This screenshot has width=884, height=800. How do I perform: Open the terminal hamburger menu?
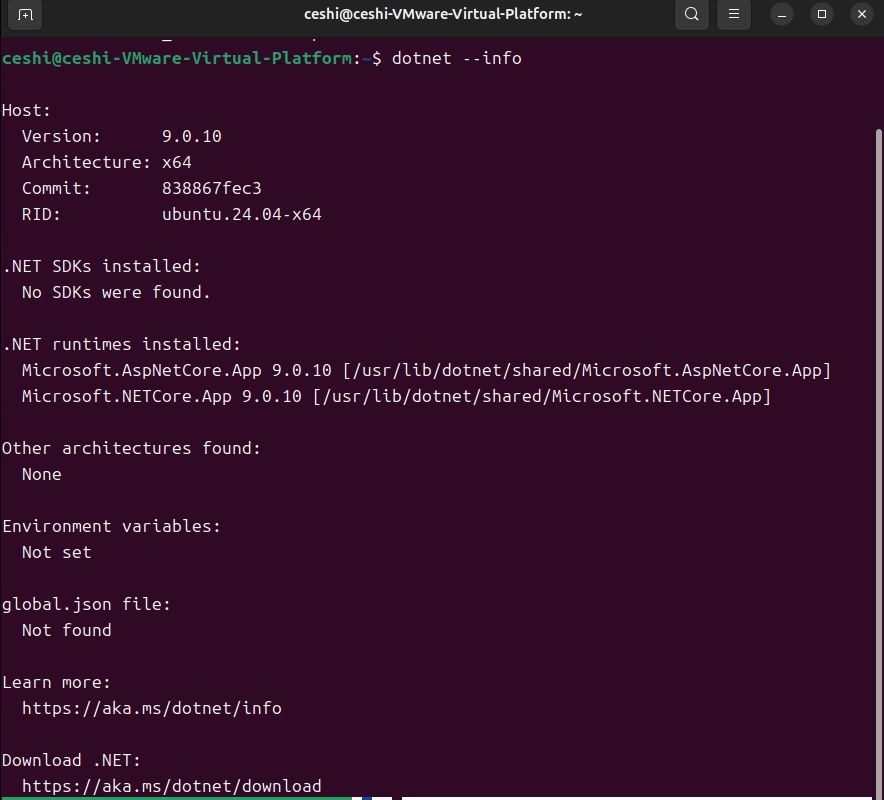click(733, 14)
